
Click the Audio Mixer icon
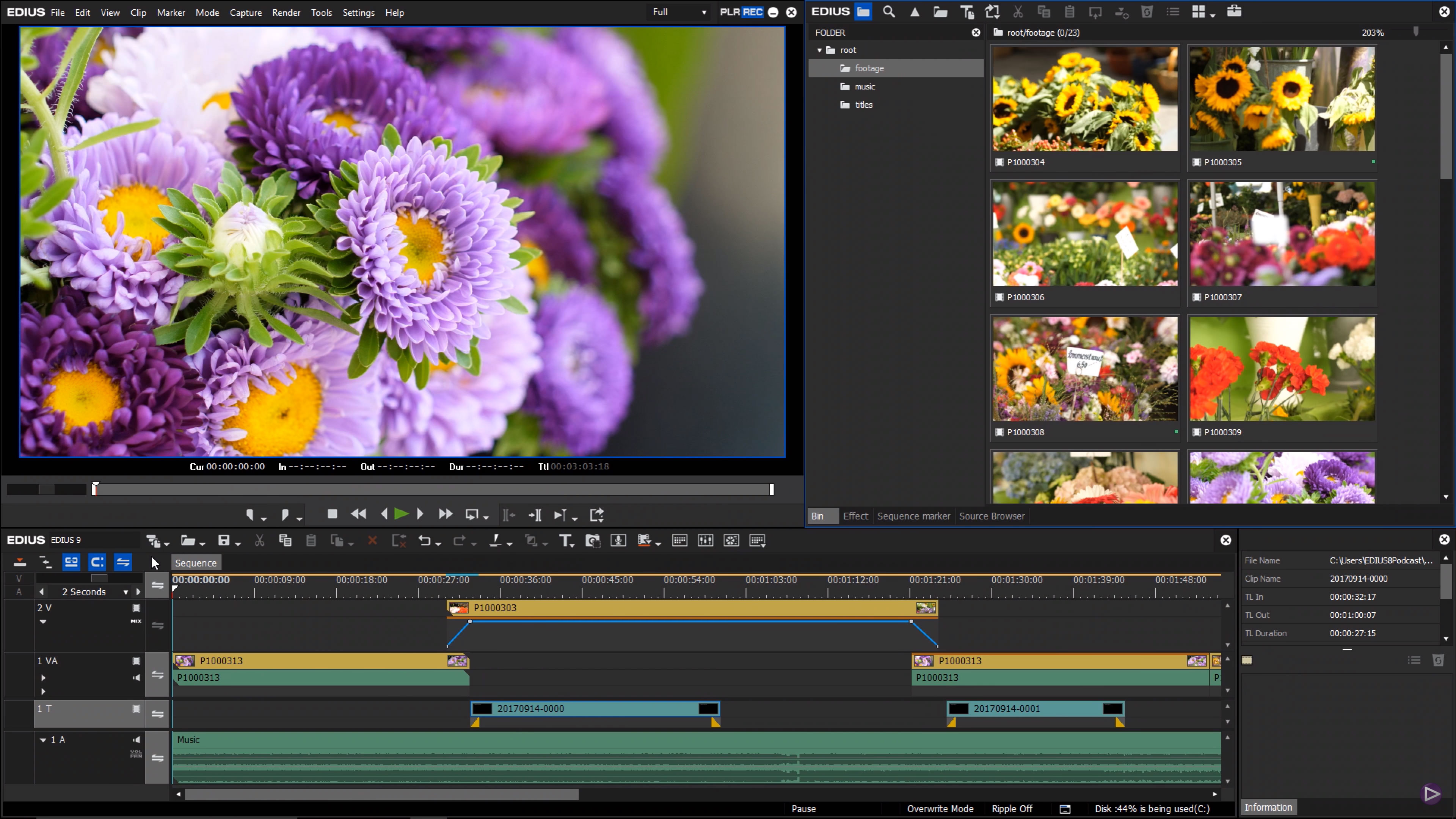(705, 540)
